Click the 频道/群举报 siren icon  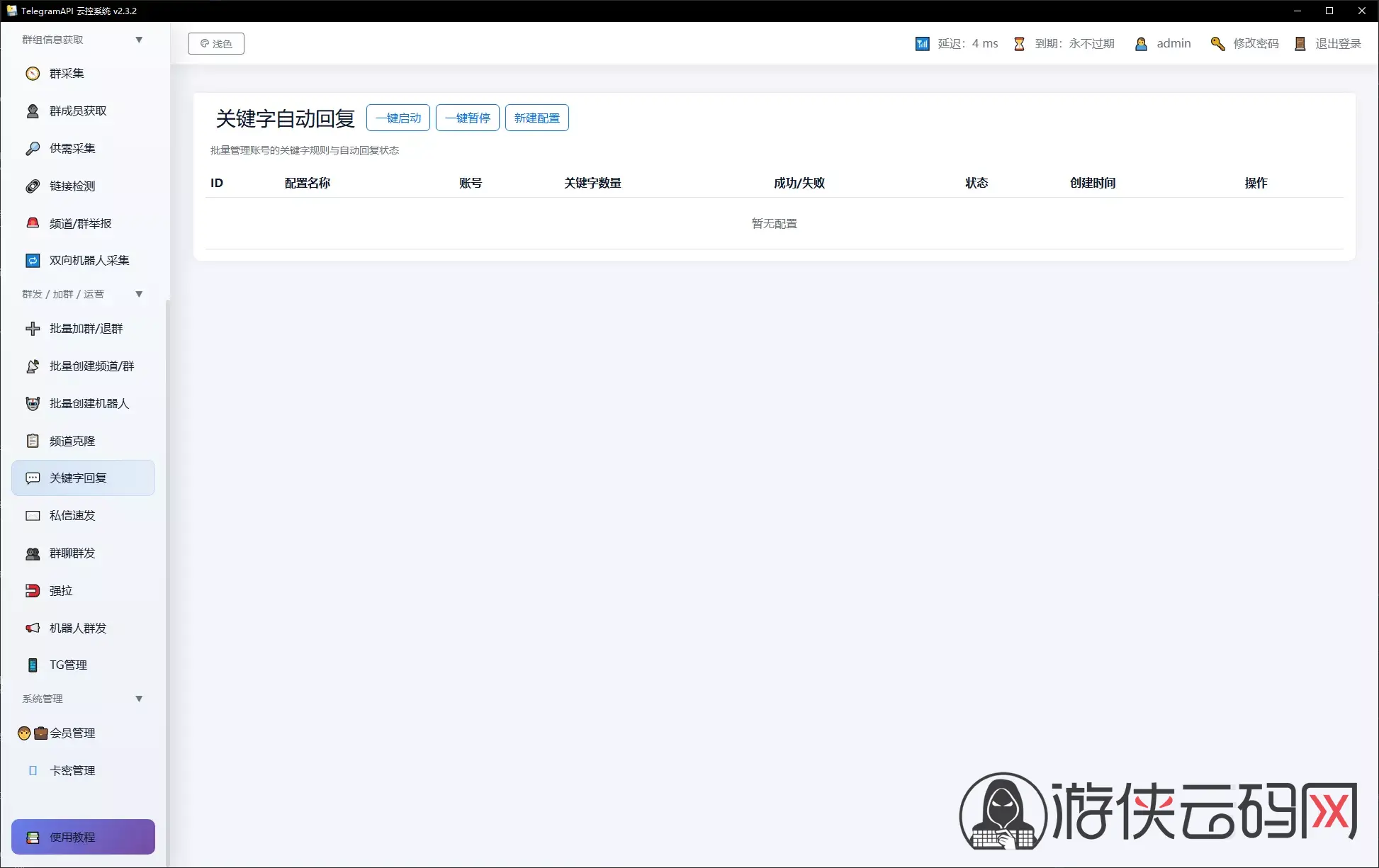(33, 223)
